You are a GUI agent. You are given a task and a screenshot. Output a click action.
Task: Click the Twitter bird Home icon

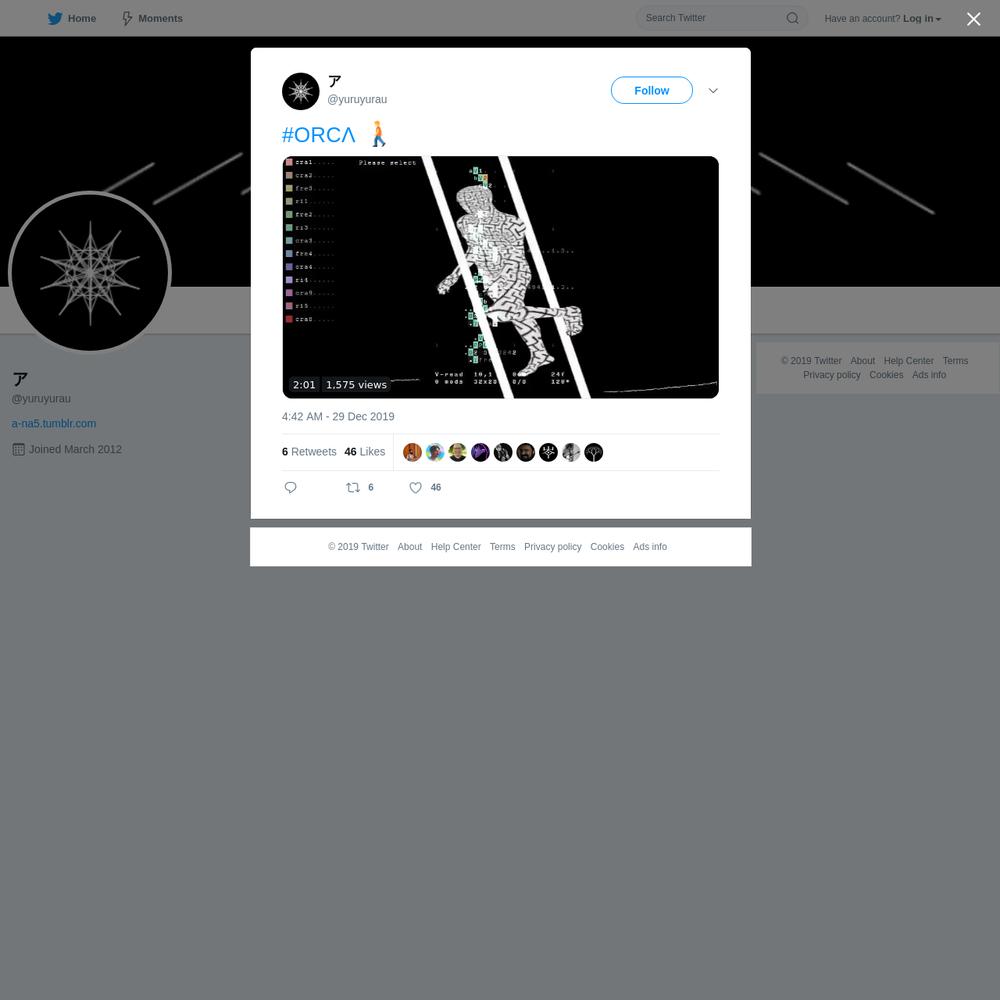pos(55,18)
